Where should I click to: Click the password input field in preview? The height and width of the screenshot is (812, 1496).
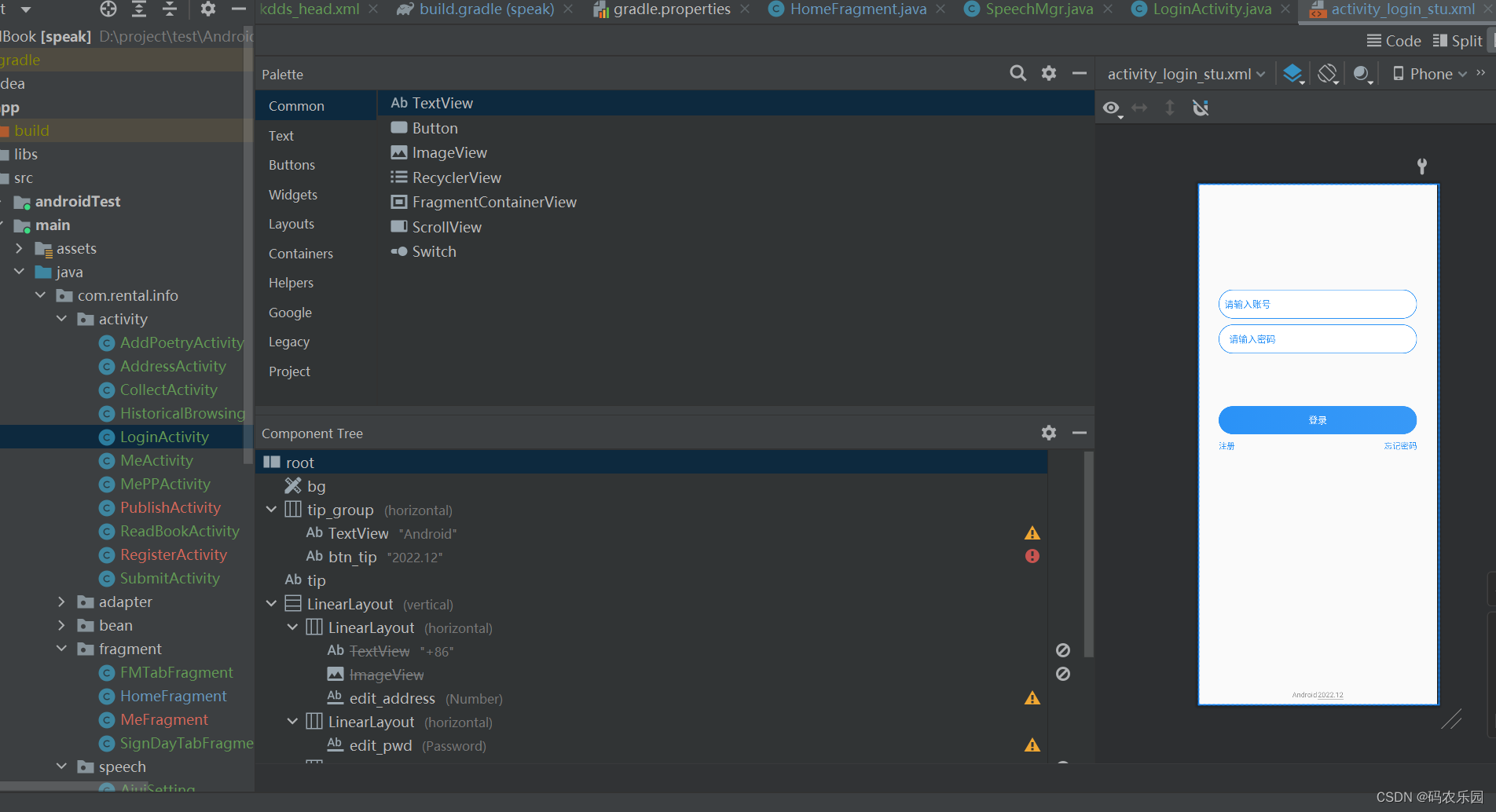coord(1318,339)
